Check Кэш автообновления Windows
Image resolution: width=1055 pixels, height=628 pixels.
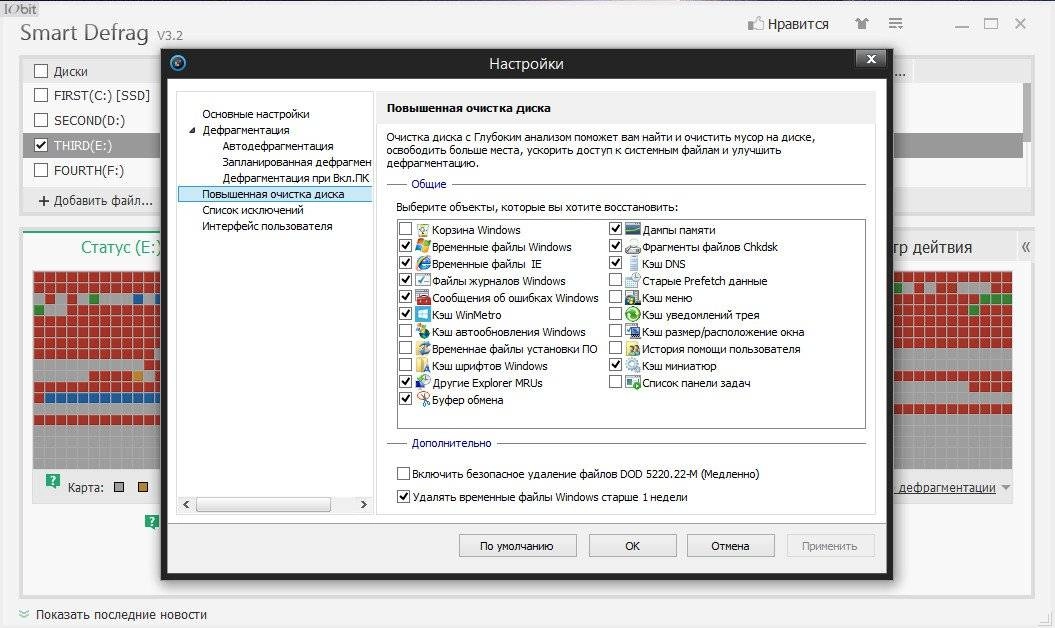pyautogui.click(x=405, y=331)
